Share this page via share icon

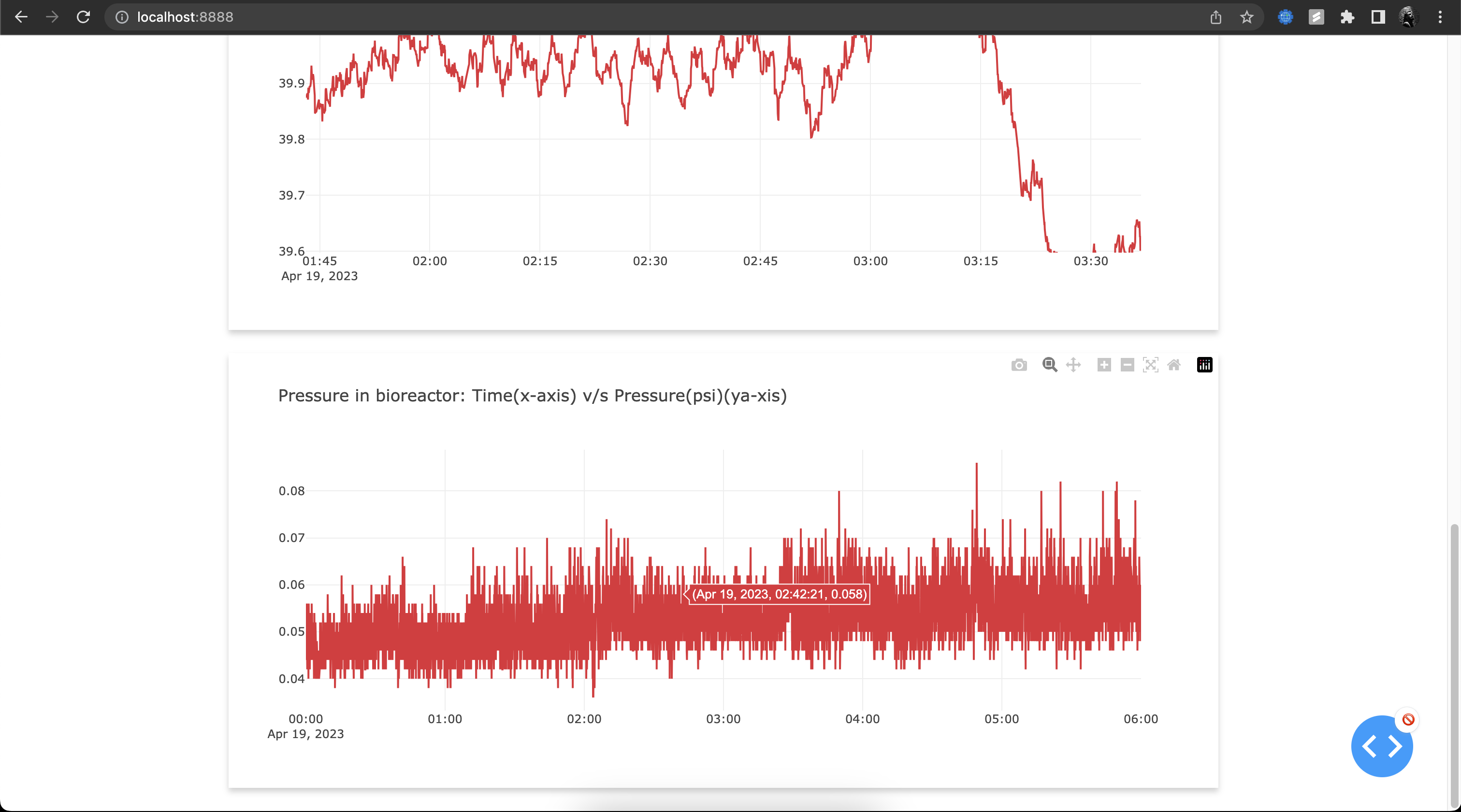[1215, 17]
